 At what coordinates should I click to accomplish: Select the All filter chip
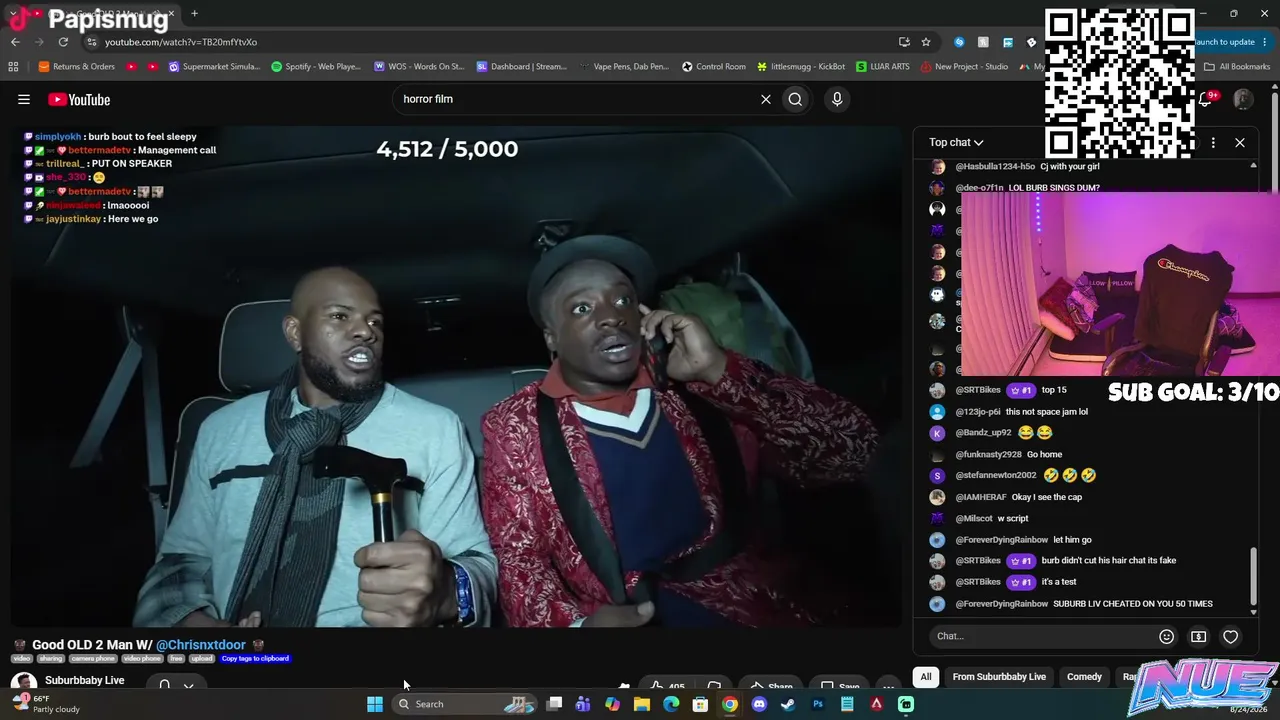(926, 677)
